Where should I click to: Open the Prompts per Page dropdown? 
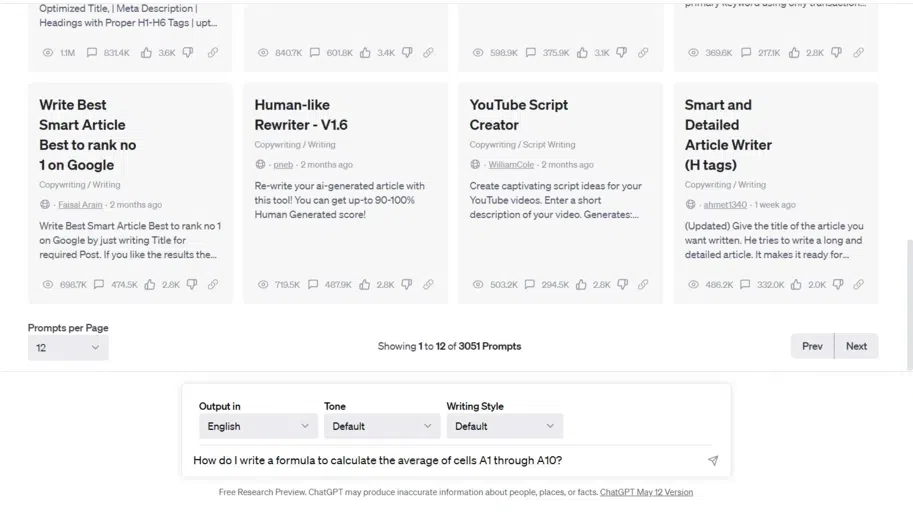tap(68, 347)
